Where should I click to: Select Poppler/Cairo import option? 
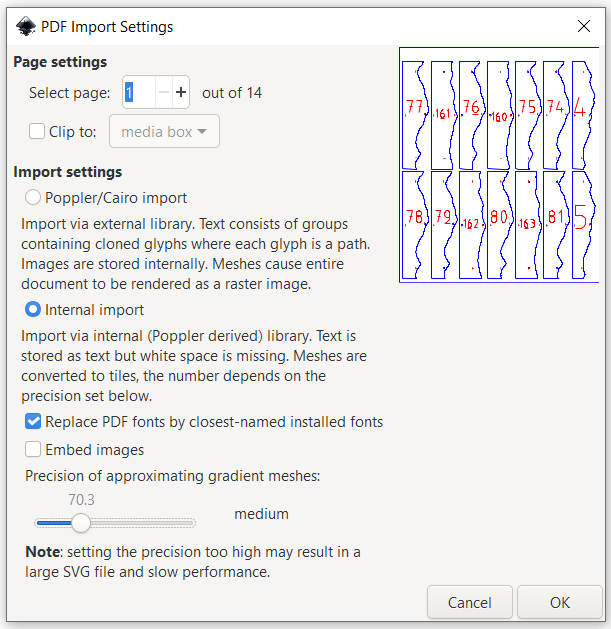[x=34, y=198]
